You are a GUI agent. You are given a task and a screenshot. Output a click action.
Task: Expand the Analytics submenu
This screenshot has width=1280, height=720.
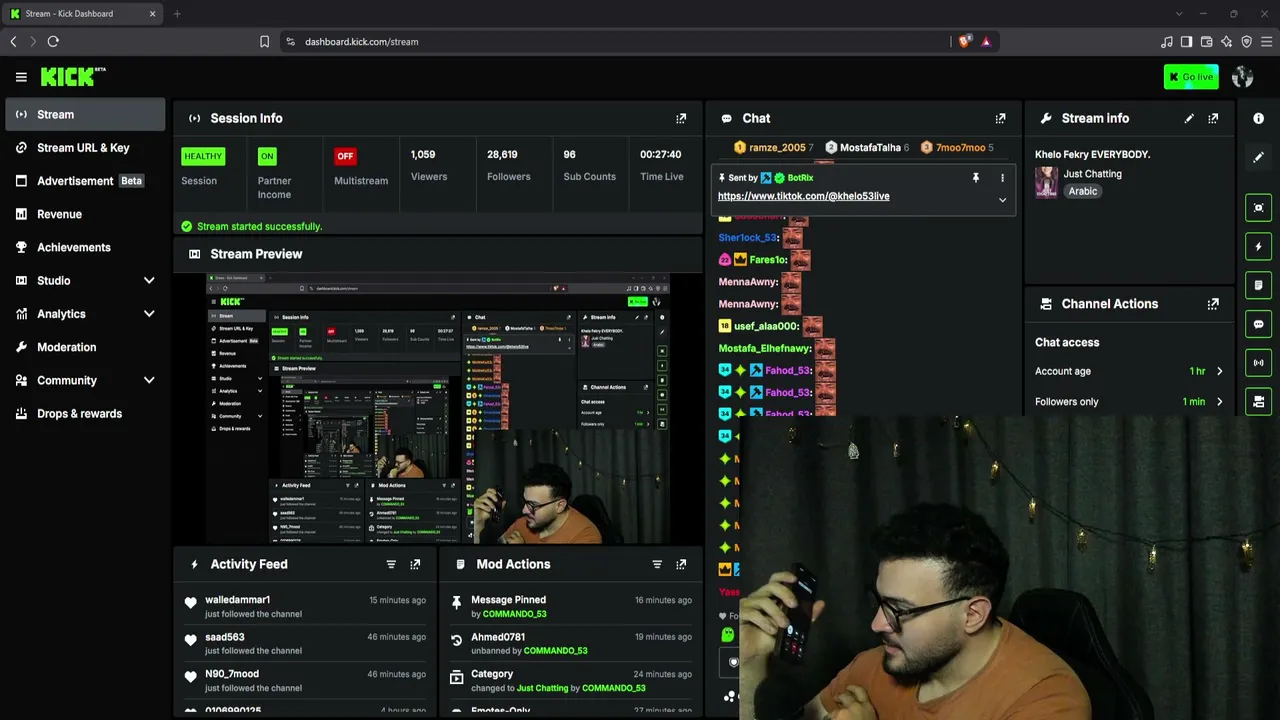coord(149,314)
